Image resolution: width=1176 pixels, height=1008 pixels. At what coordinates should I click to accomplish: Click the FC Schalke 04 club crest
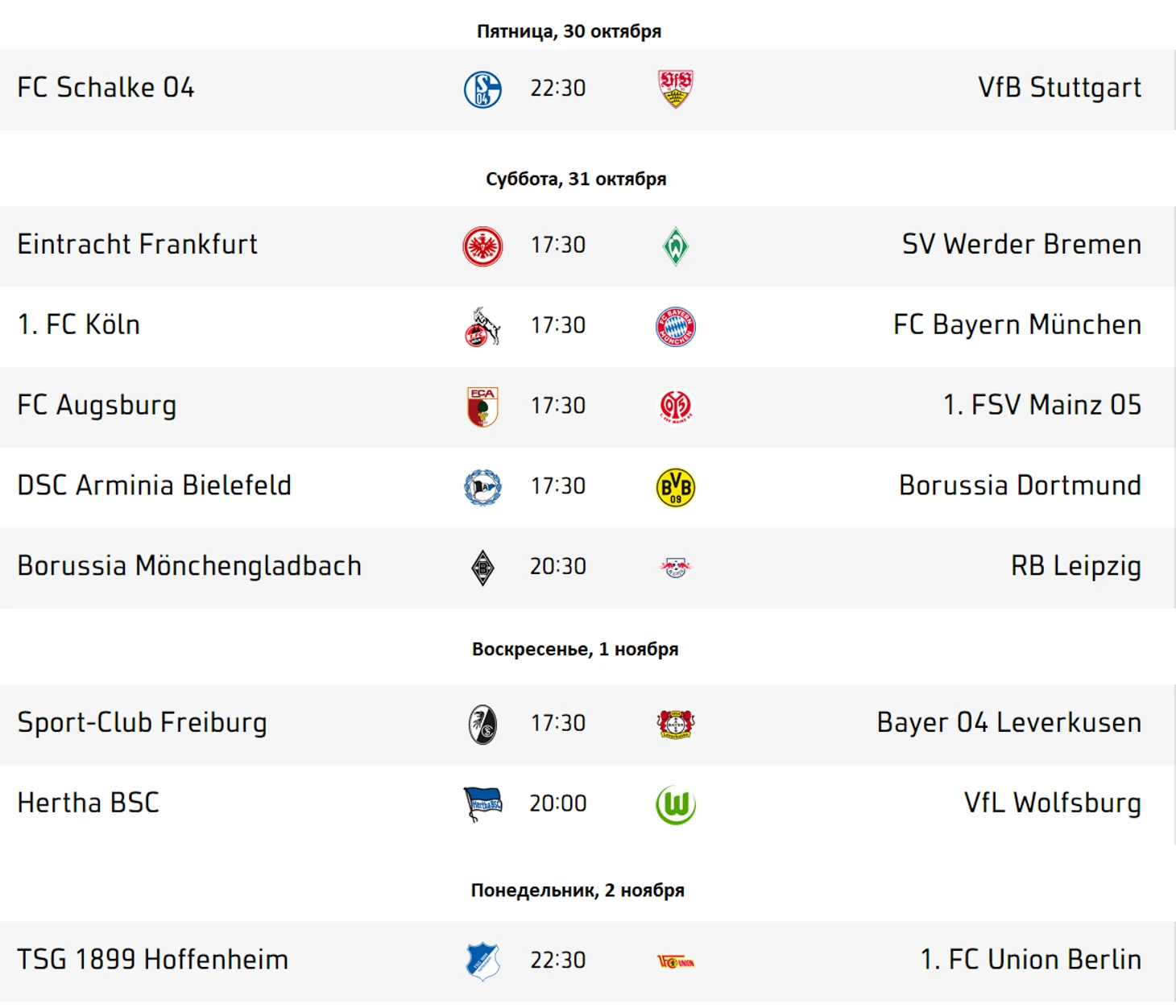click(482, 89)
